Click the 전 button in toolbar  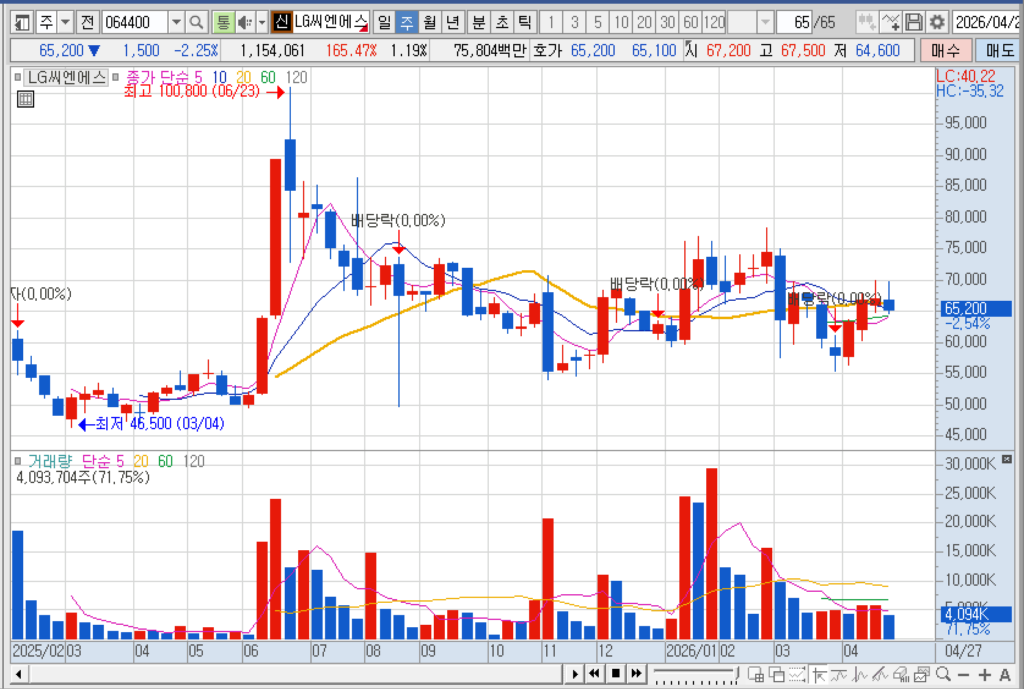point(87,23)
